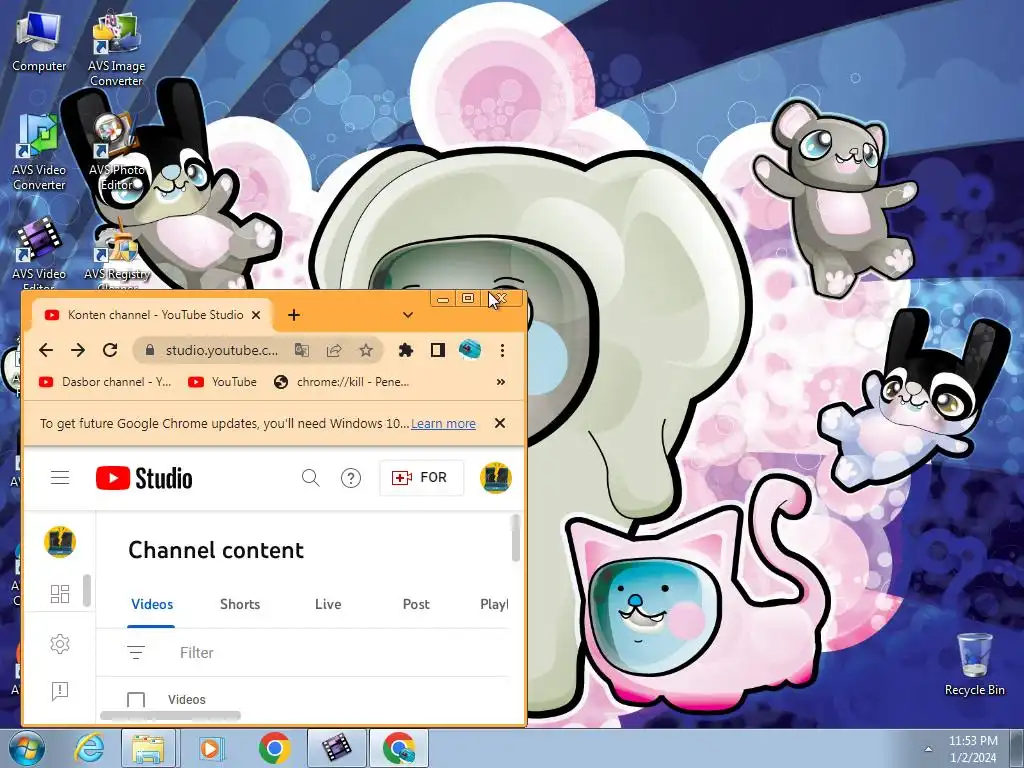Click the address bar URL field
The width and height of the screenshot is (1024, 768).
222,350
